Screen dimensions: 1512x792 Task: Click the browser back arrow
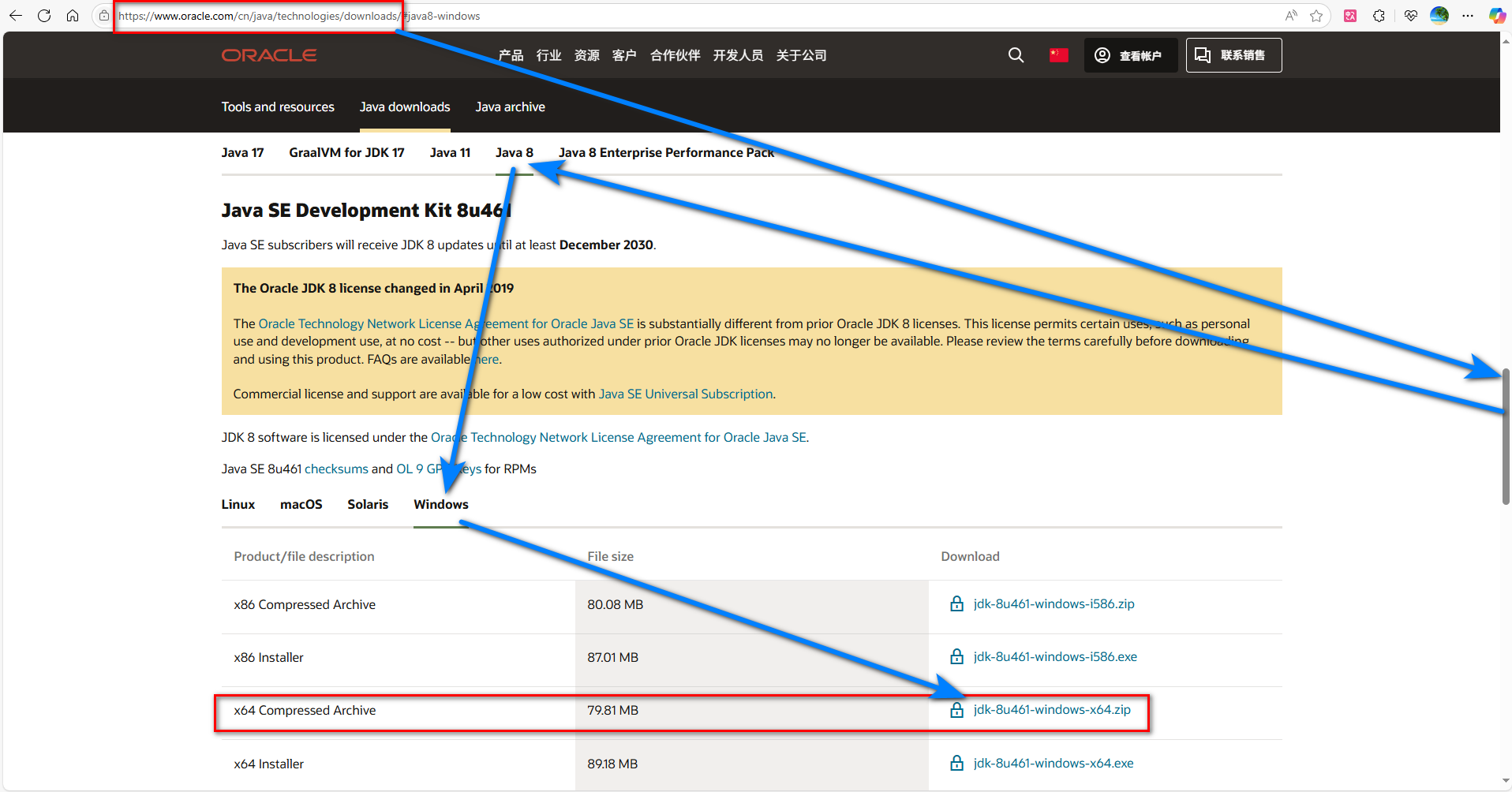[16, 16]
